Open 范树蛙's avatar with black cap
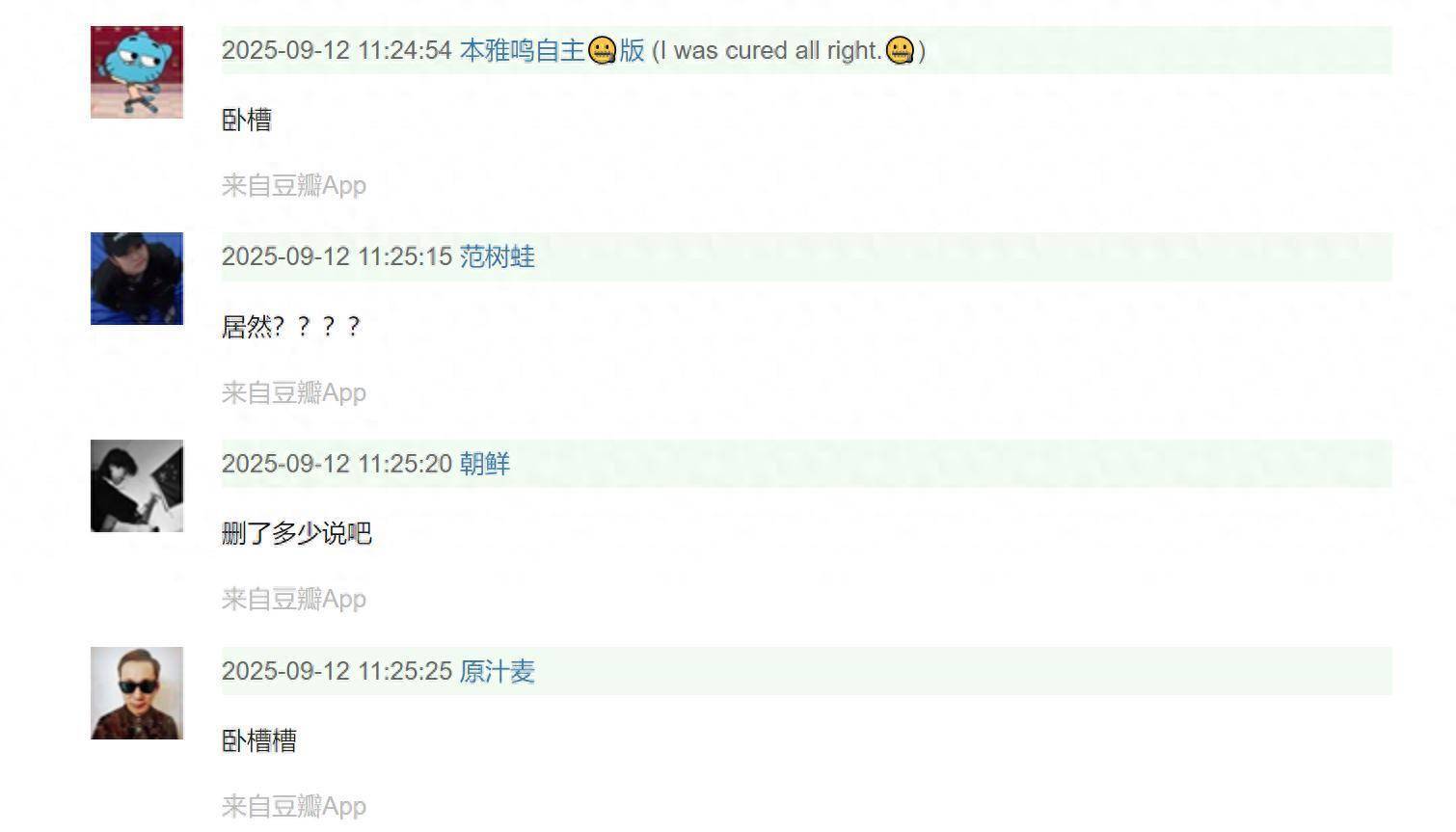Viewport: 1456px width, 832px height. (x=137, y=279)
